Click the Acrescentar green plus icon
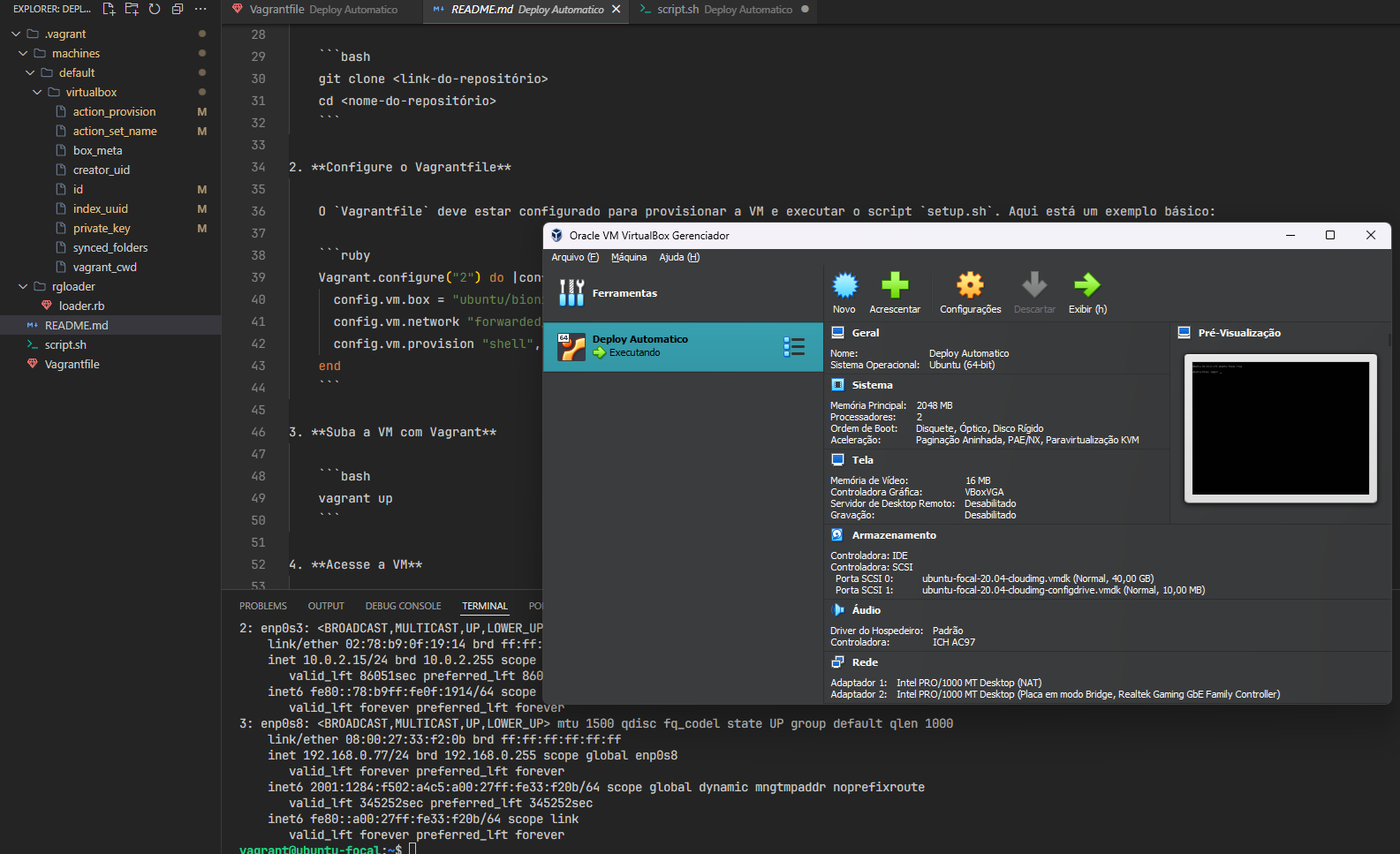Image resolution: width=1400 pixels, height=854 pixels. [x=895, y=285]
